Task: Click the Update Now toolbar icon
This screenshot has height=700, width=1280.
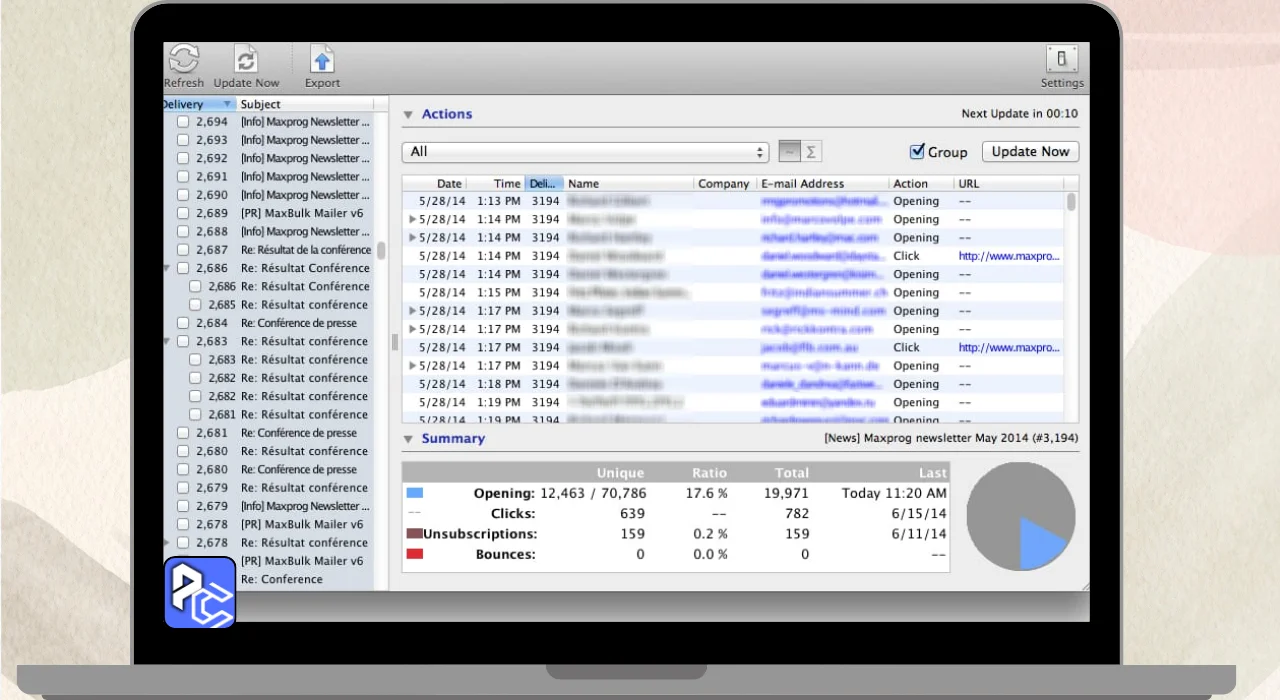Action: pyautogui.click(x=246, y=59)
